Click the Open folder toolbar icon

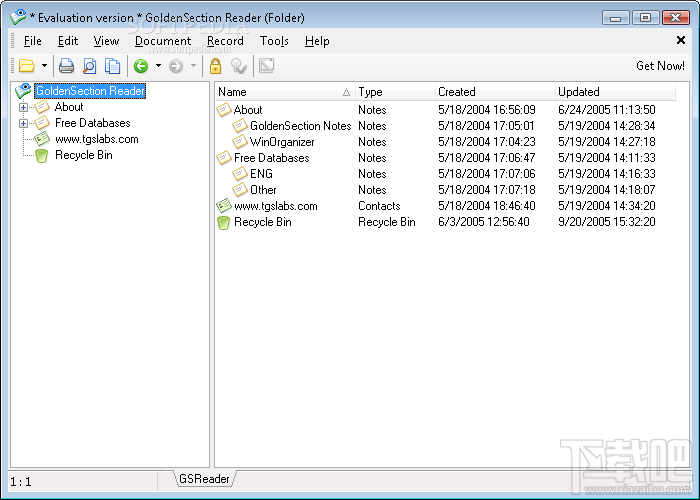point(27,66)
